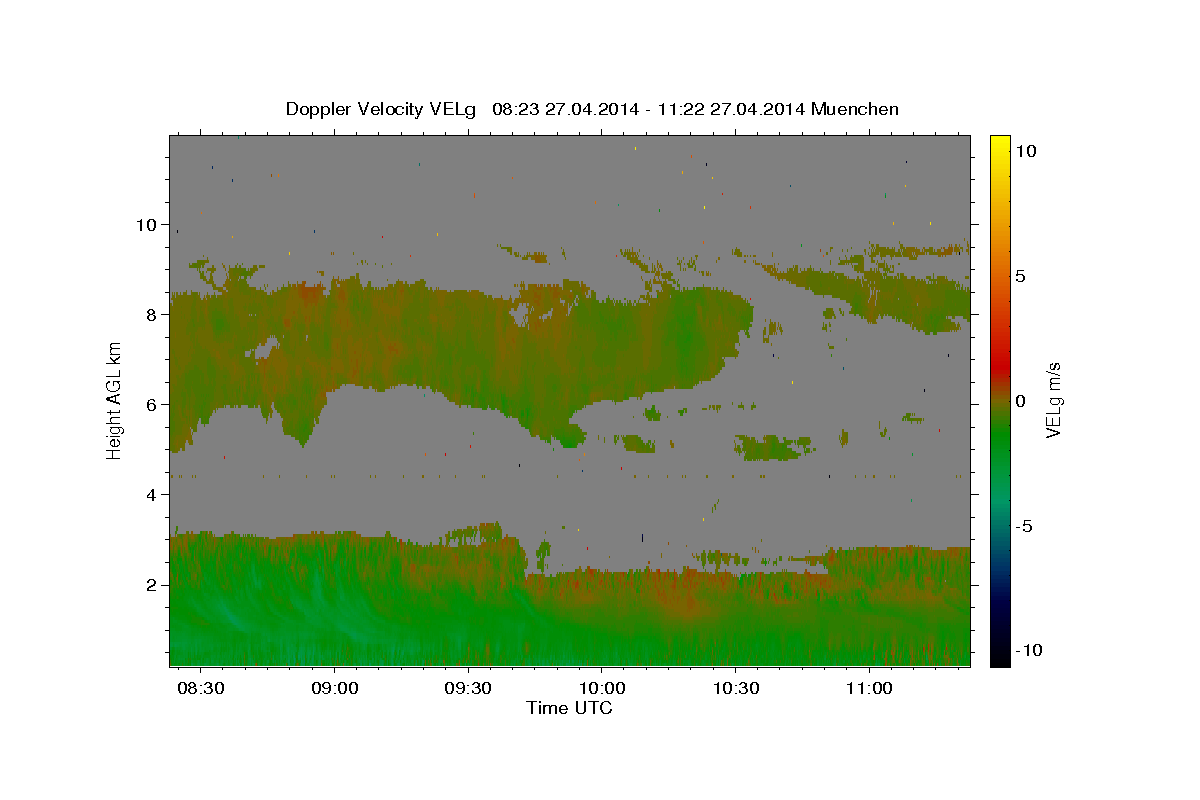Click the plot title 'Doppler Velocity VELg'
The width and height of the screenshot is (1200, 800).
(x=381, y=109)
